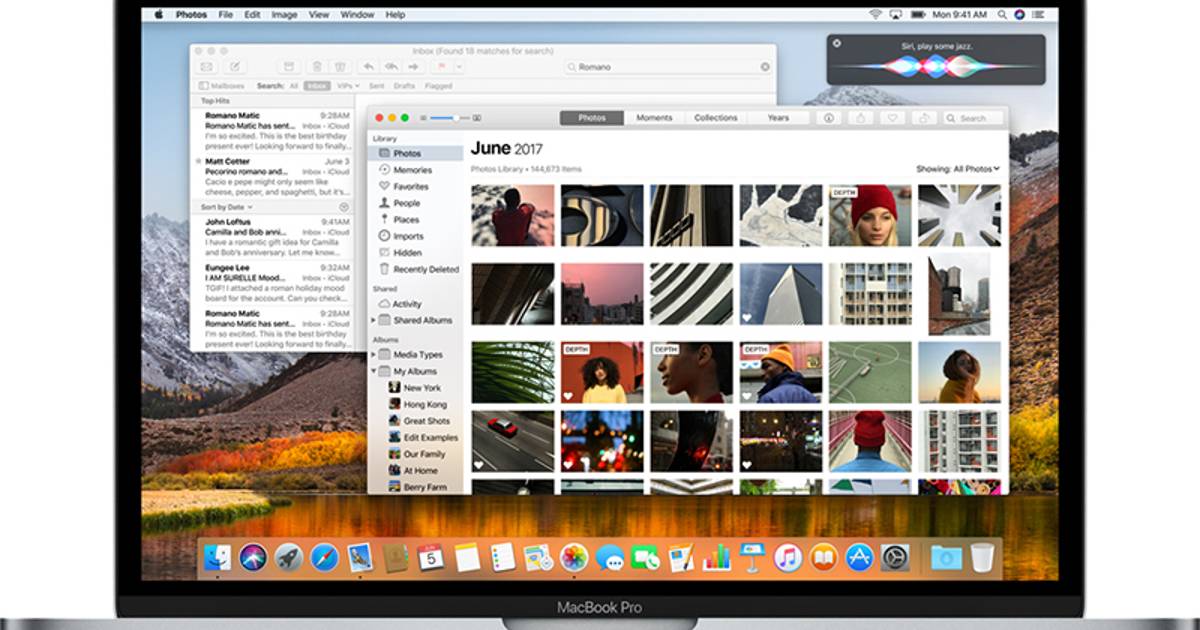This screenshot has height=630, width=1200.
Task: Open Recently Deleted trash item
Action: (424, 269)
